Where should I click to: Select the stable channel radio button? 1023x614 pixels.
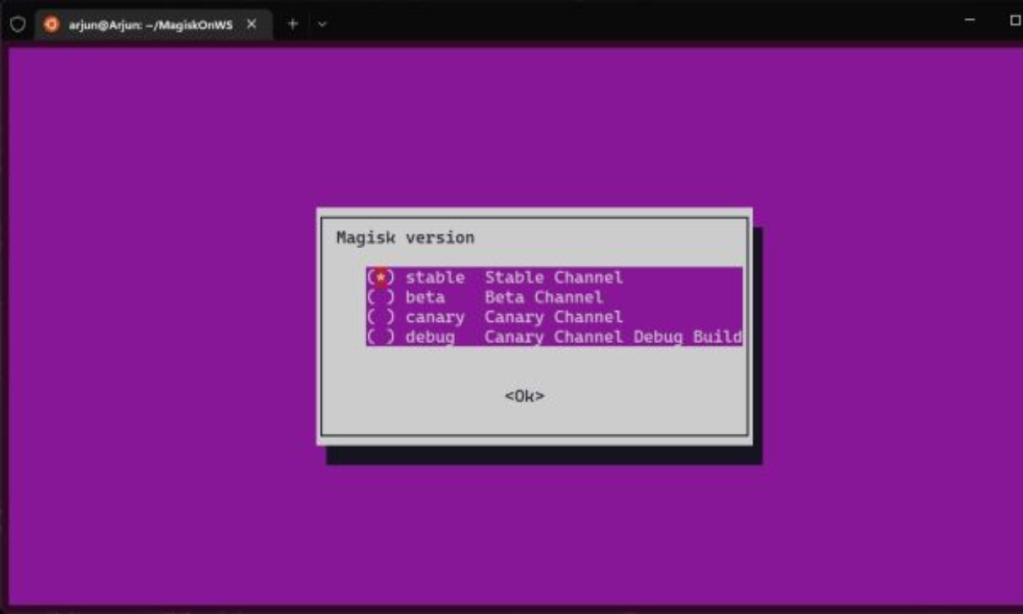(381, 277)
